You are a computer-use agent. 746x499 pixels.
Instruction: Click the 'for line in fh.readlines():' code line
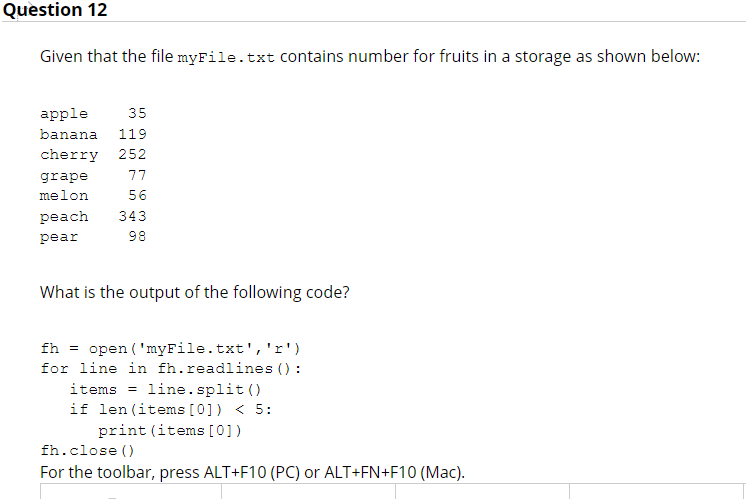click(x=171, y=369)
